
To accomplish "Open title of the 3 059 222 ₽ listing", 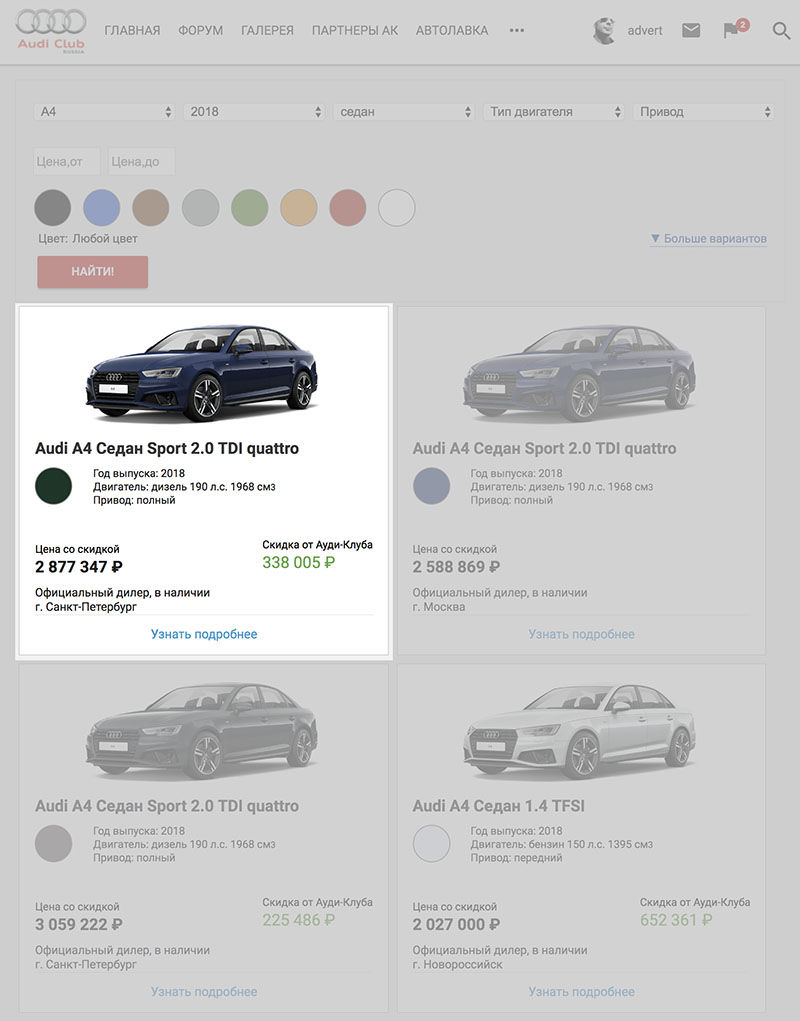I will (x=167, y=806).
